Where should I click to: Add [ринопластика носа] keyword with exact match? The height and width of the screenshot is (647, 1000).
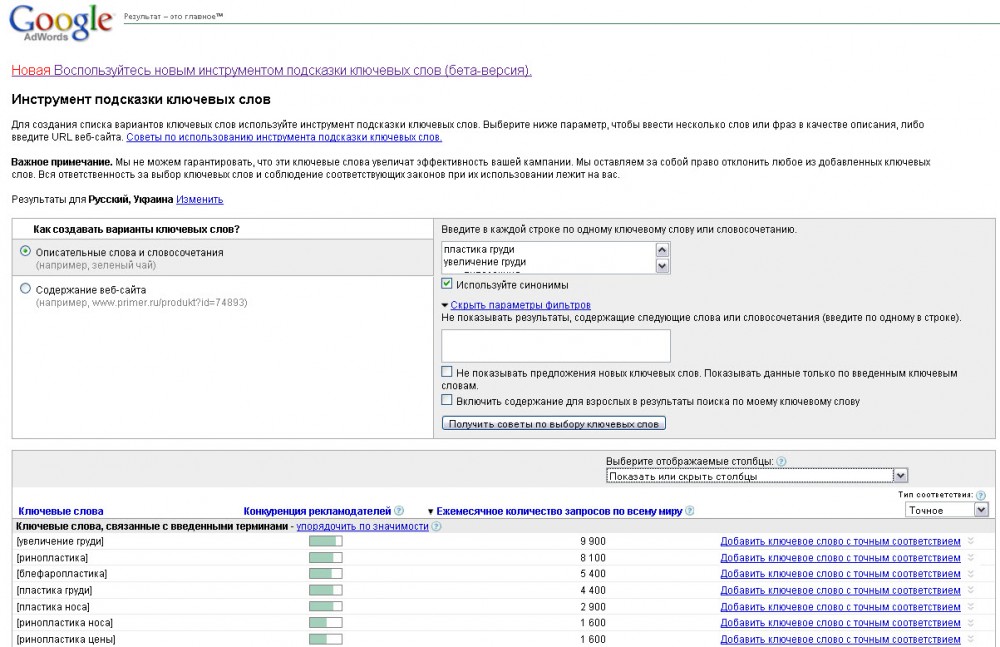(x=840, y=623)
